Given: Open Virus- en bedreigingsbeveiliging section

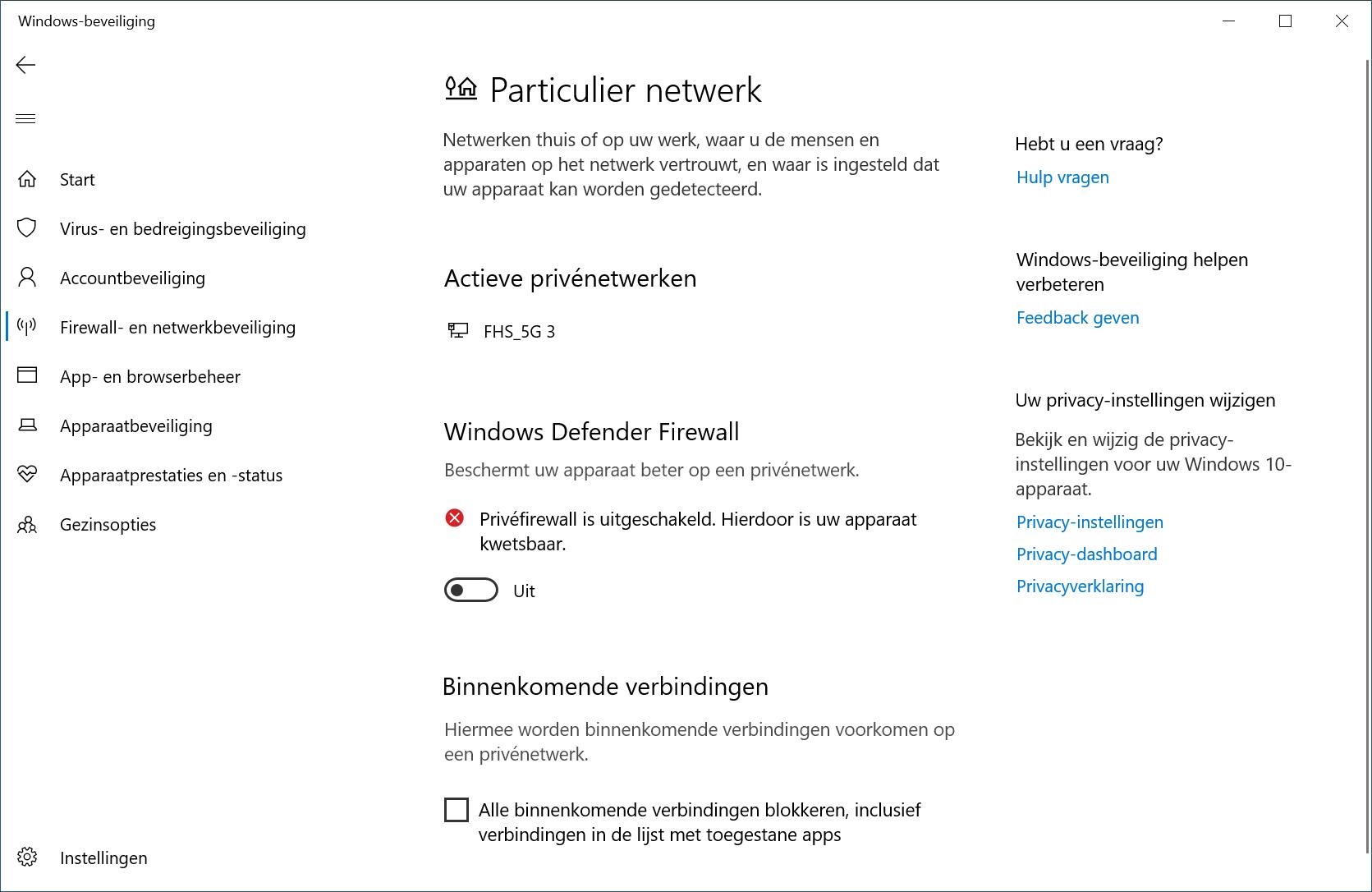Looking at the screenshot, I should [x=182, y=229].
